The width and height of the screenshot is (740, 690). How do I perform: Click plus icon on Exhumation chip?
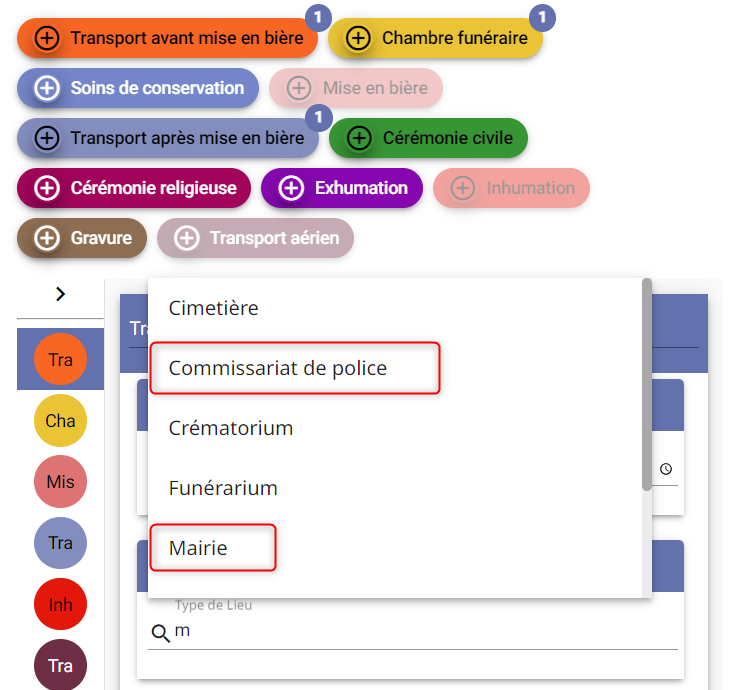290,188
